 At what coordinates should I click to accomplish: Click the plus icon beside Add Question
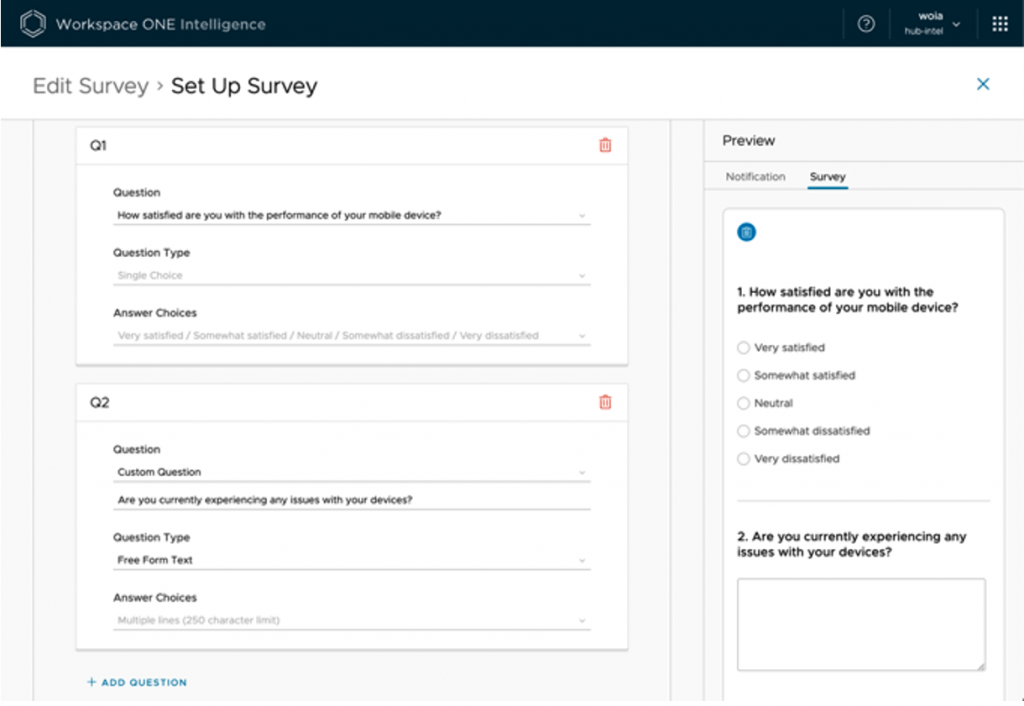pos(92,682)
